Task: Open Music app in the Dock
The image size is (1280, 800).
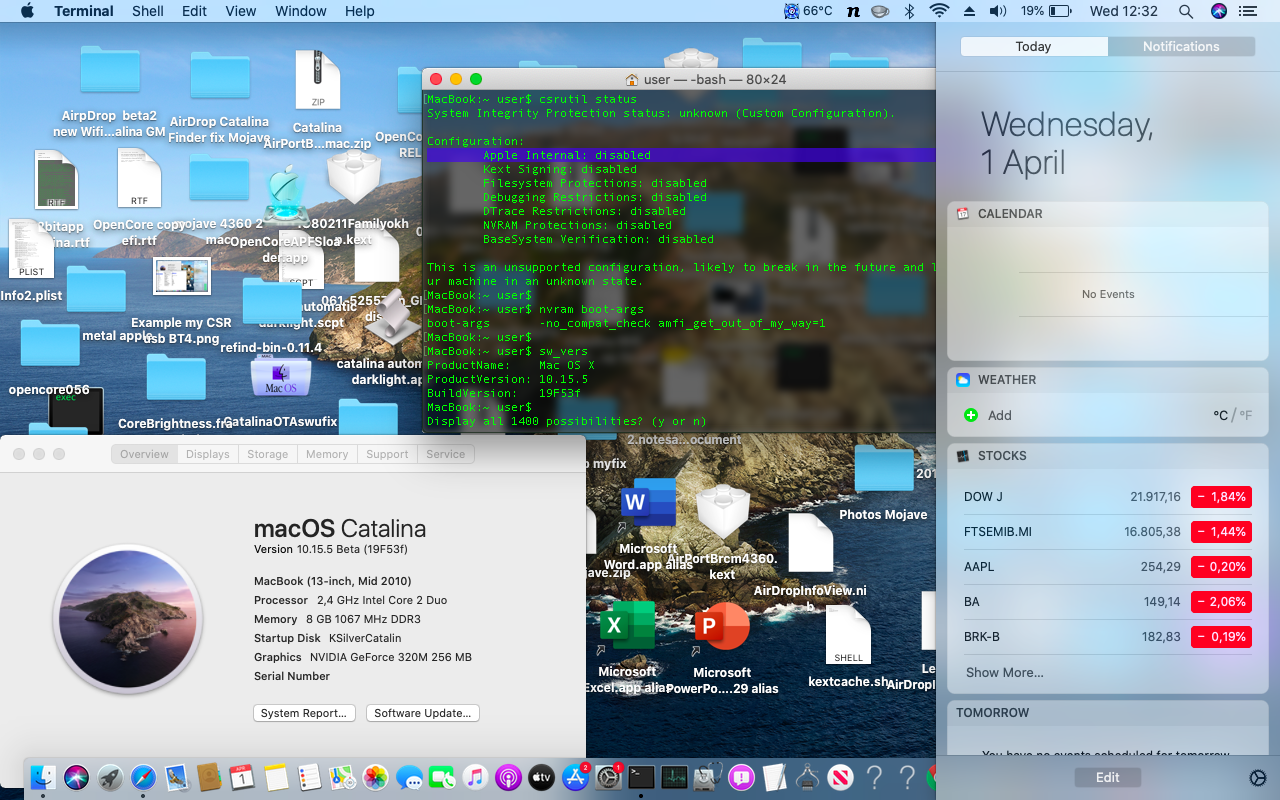Action: (x=475, y=777)
